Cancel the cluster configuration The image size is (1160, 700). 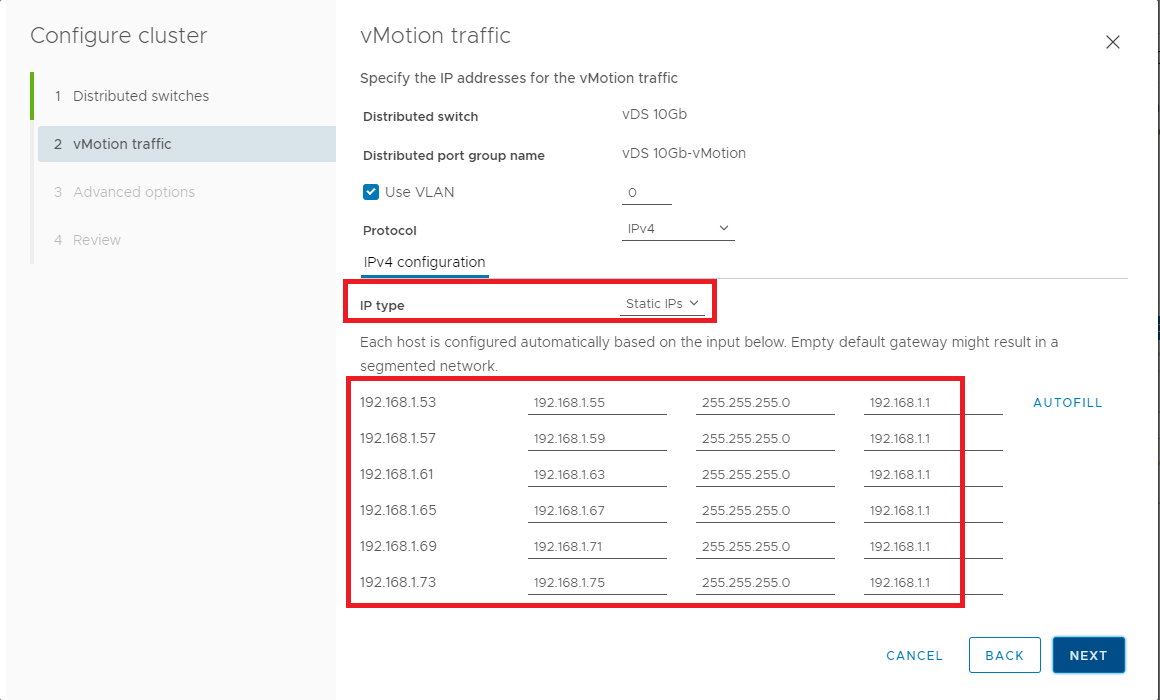pos(914,656)
